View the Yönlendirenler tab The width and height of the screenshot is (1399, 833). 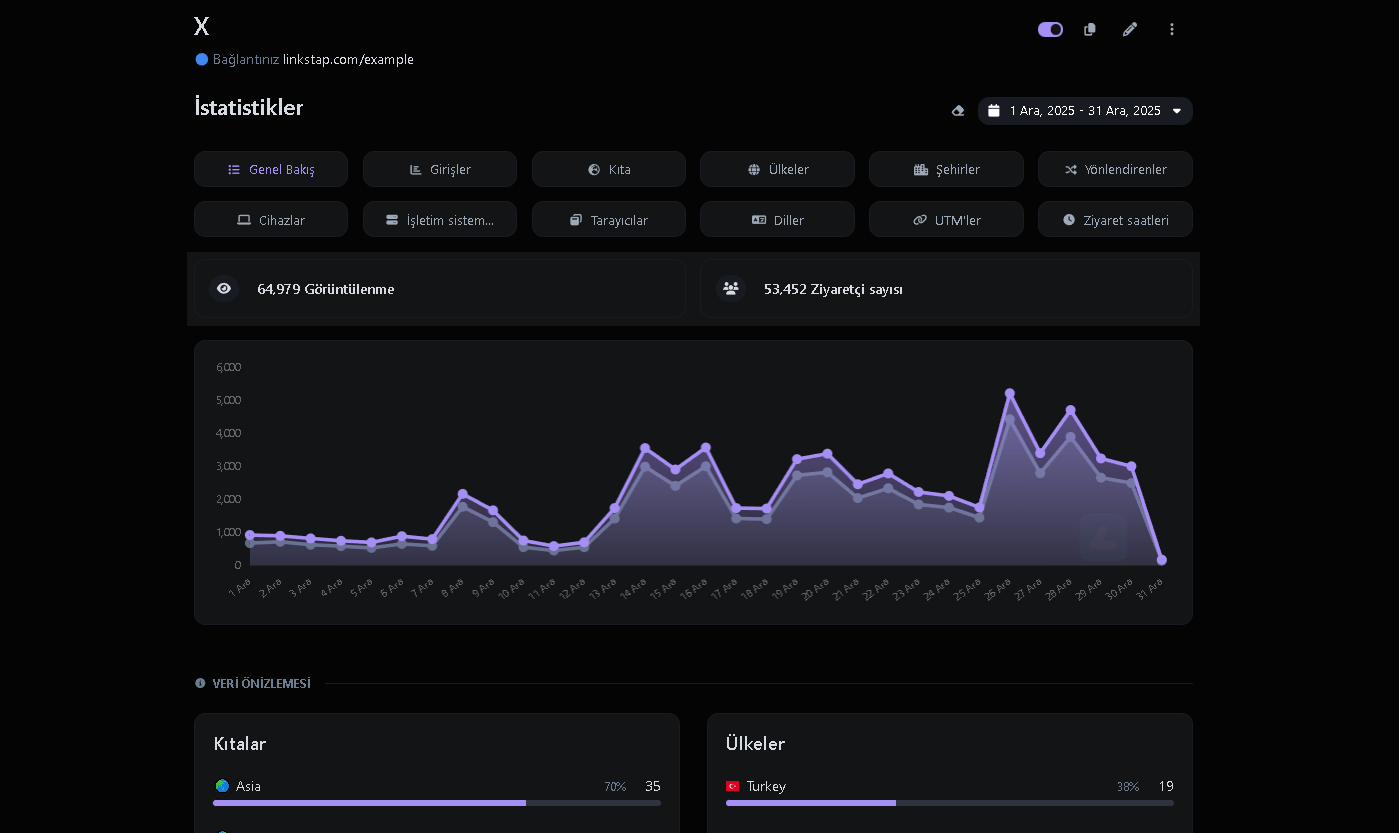1115,169
